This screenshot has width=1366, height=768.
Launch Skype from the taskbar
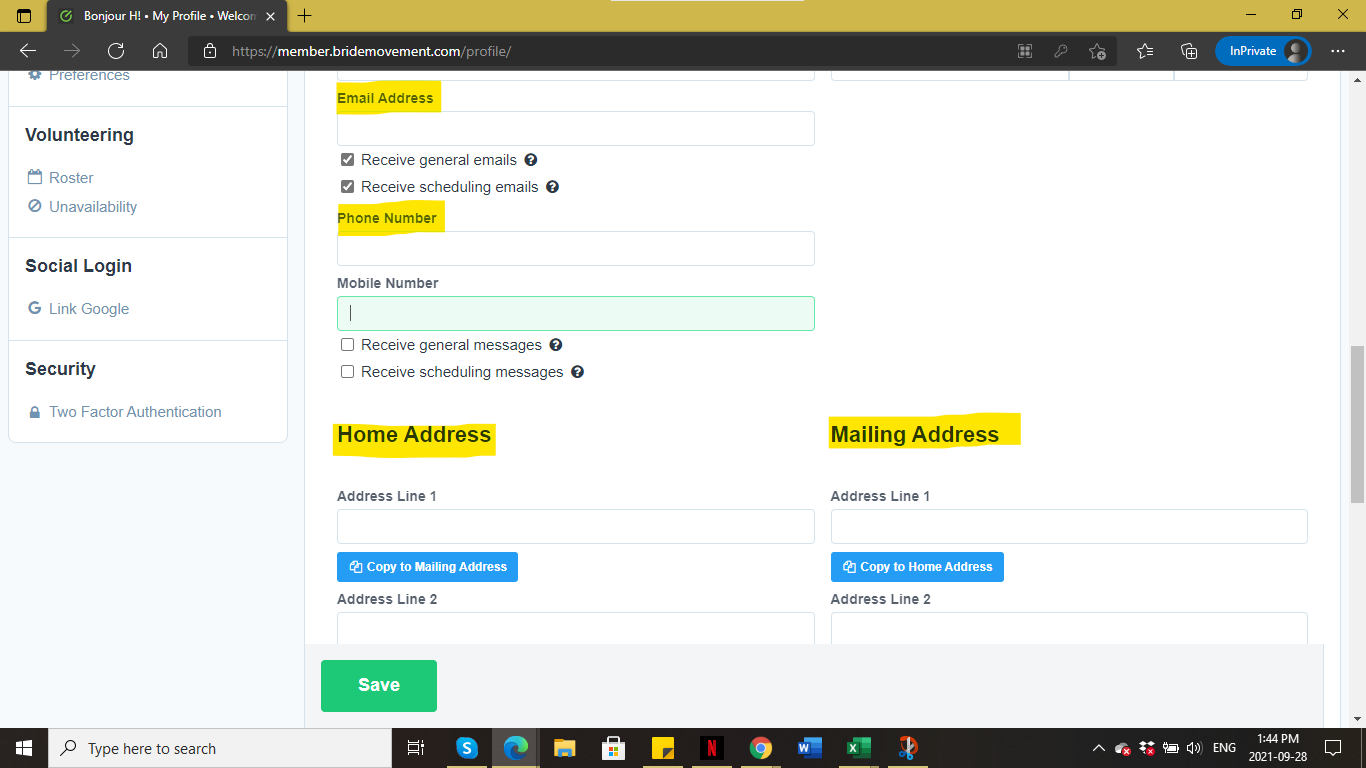(x=467, y=748)
